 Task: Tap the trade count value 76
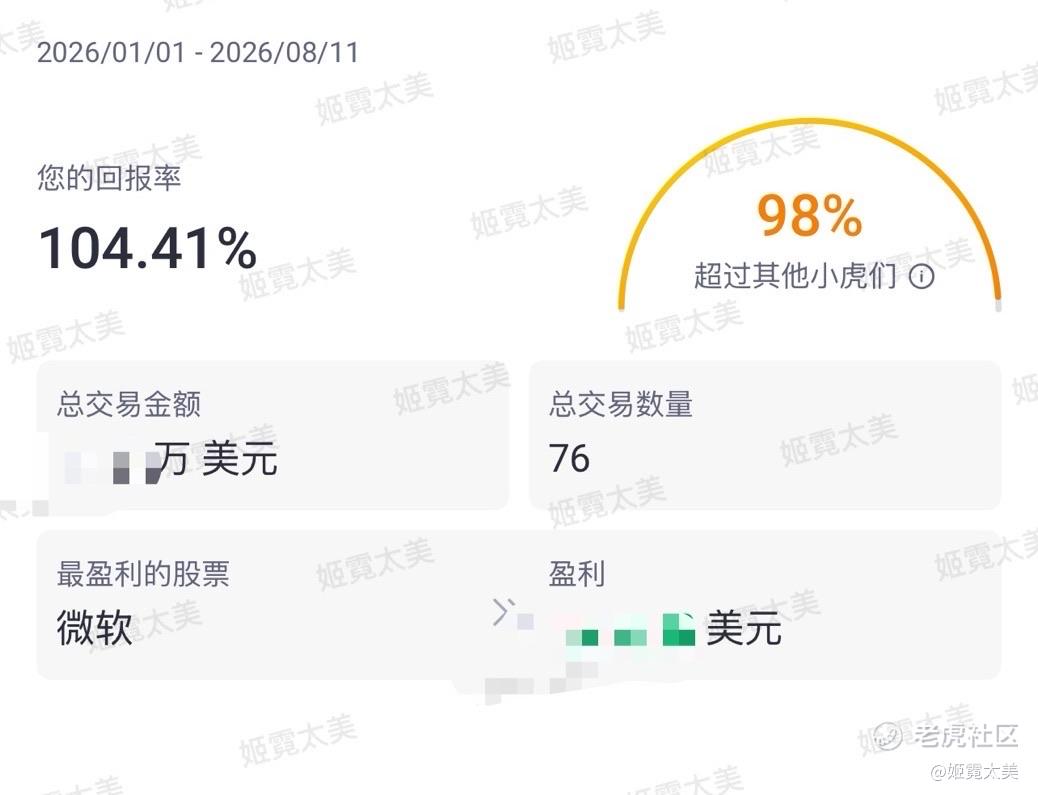(x=569, y=458)
